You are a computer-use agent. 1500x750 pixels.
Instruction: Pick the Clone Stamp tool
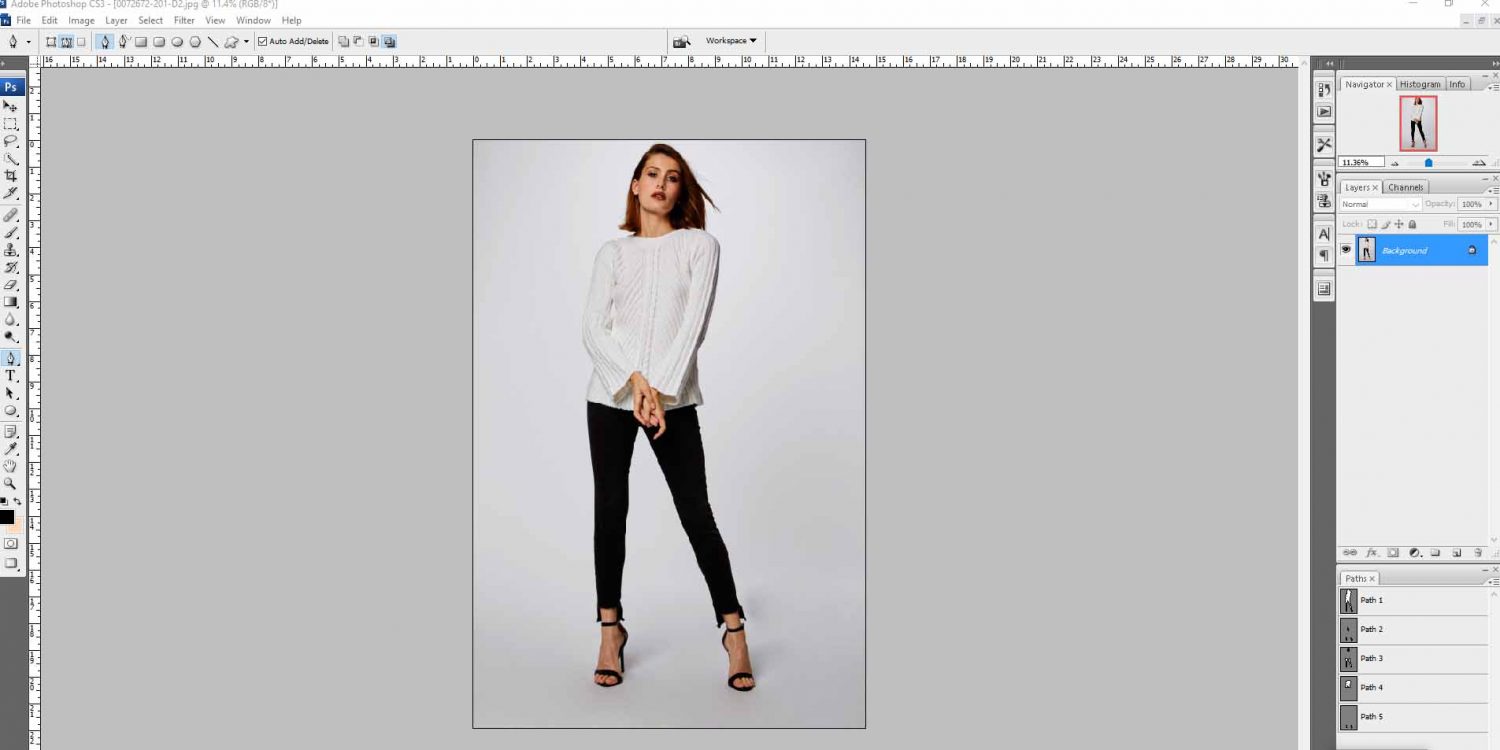coord(11,250)
